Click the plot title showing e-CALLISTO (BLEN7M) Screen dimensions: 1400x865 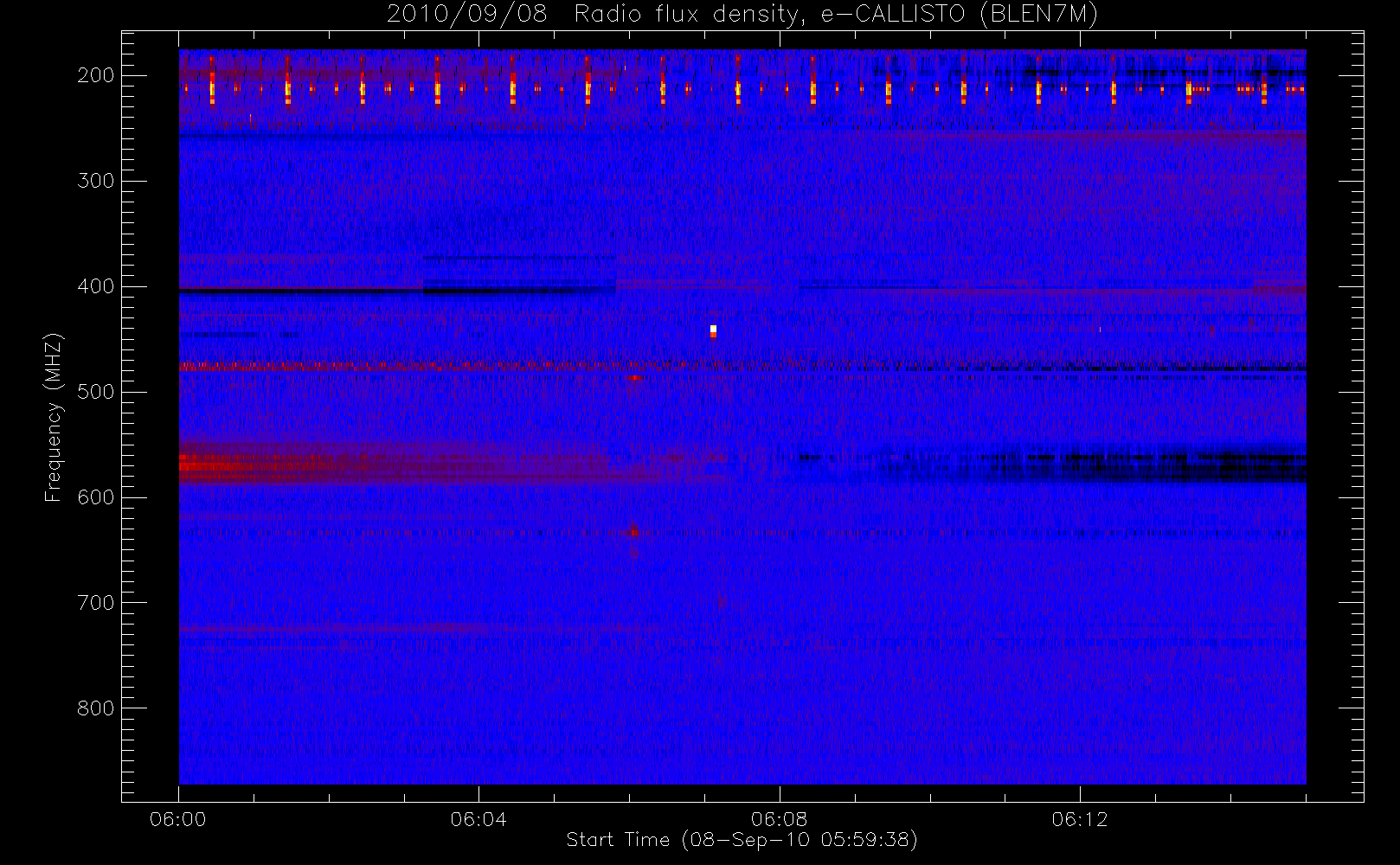[x=742, y=14]
